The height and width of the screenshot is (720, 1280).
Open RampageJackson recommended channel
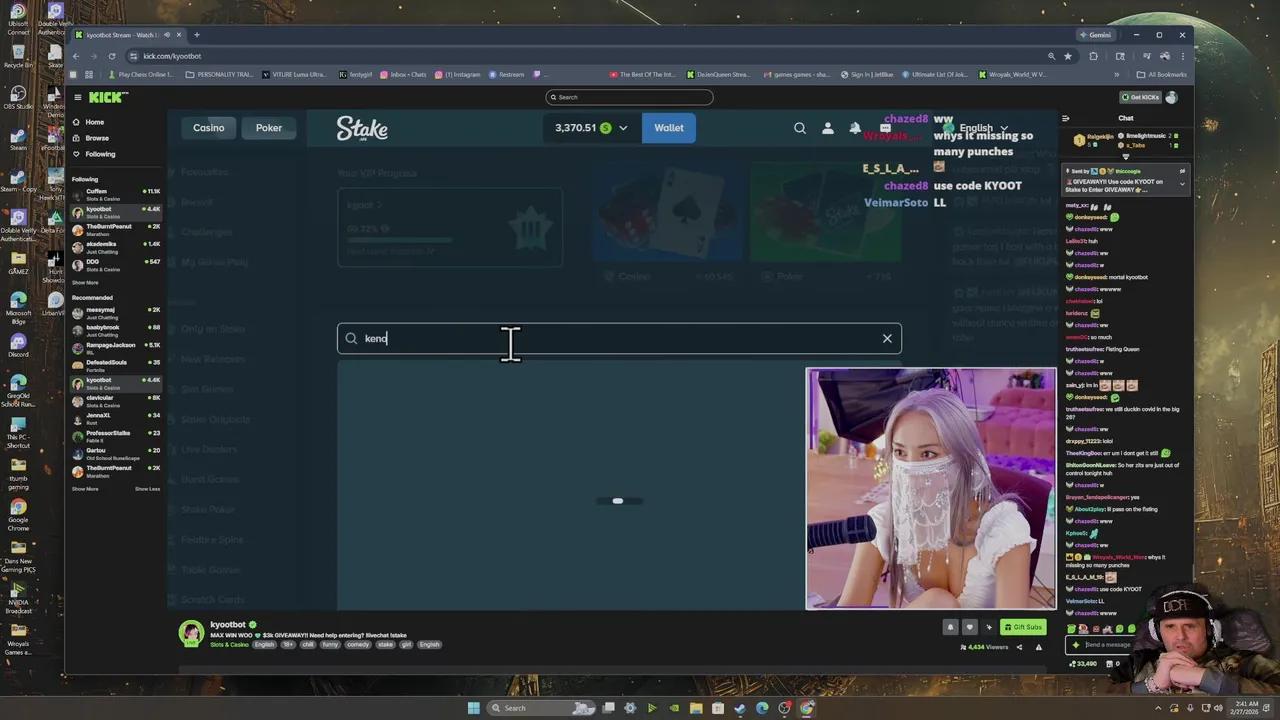(116, 347)
